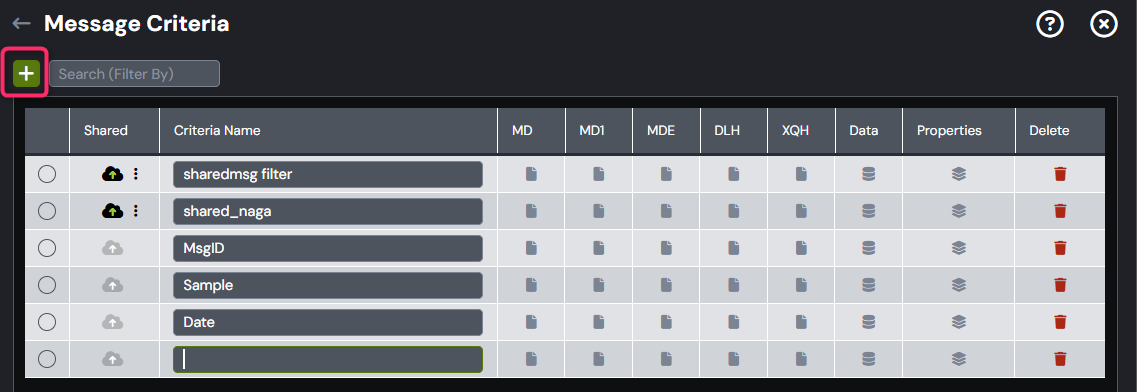Go back using the left arrow

(21, 24)
